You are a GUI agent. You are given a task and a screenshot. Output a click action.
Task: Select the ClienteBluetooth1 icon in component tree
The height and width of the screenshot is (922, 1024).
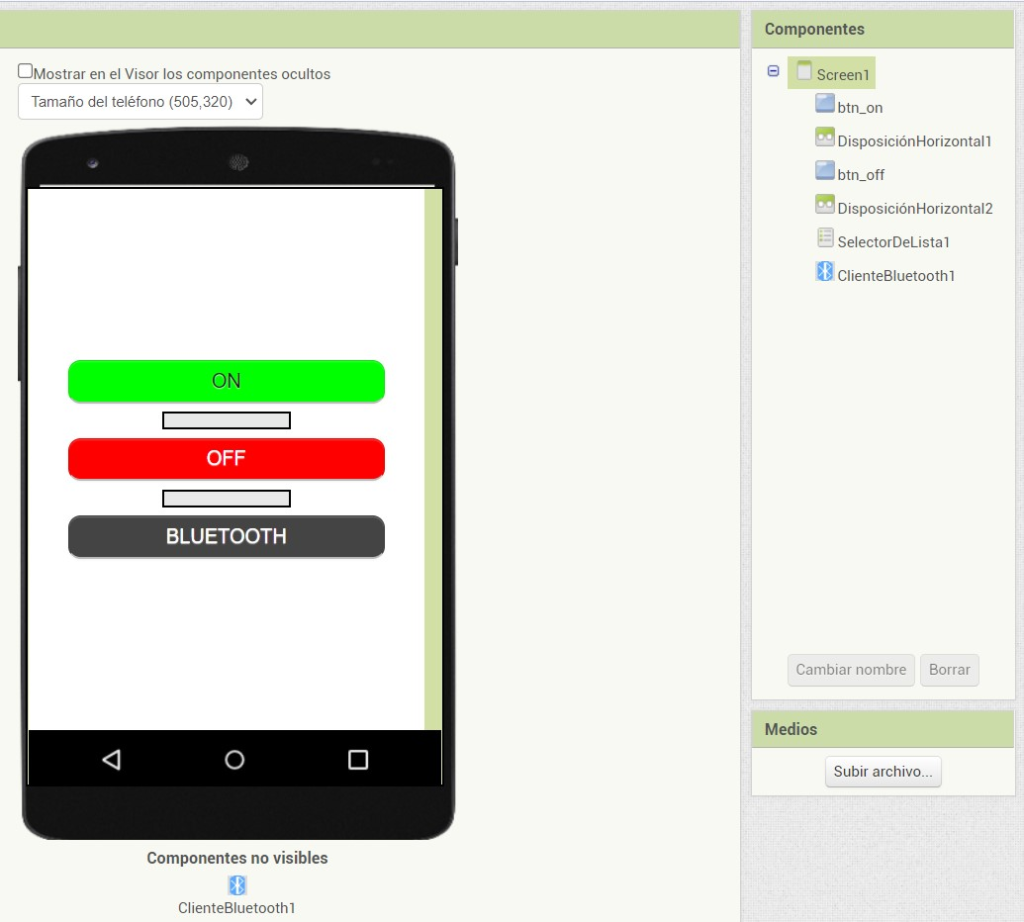pyautogui.click(x=825, y=272)
